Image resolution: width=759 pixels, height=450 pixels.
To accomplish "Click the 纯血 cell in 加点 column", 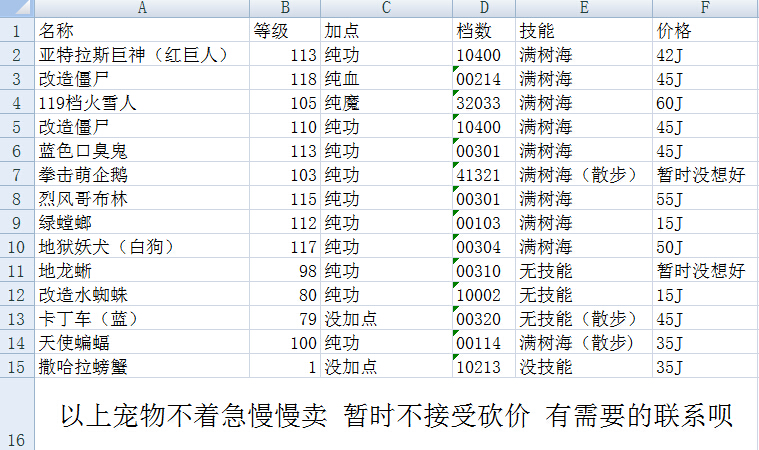I will (x=385, y=78).
